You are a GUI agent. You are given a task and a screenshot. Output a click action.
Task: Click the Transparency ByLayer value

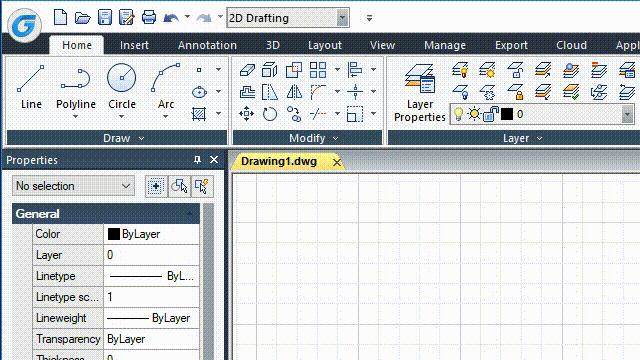[x=151, y=339]
